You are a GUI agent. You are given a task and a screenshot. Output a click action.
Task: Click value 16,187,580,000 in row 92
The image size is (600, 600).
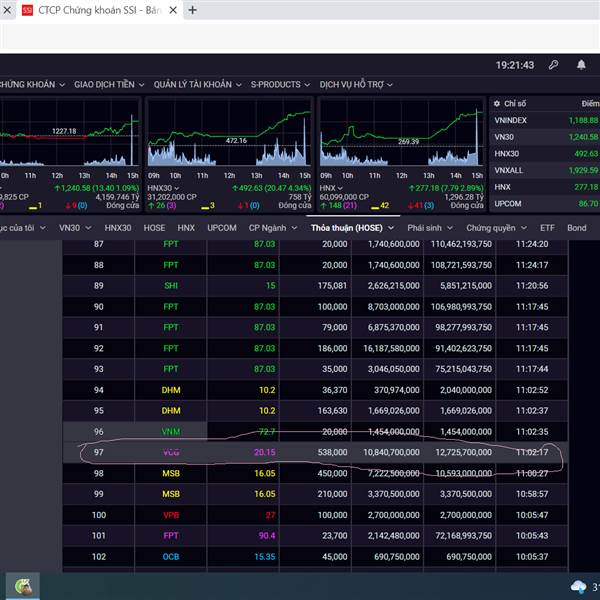tap(391, 349)
